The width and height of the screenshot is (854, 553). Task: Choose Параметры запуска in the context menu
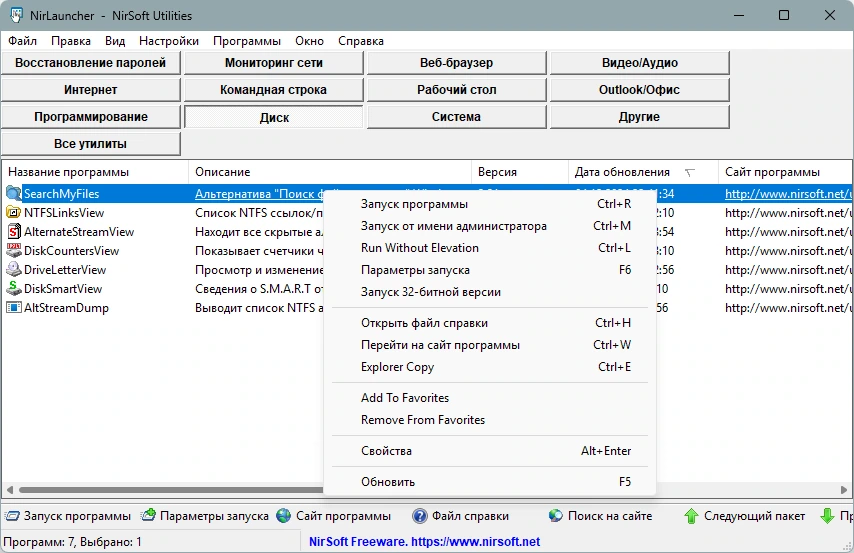[490, 270]
